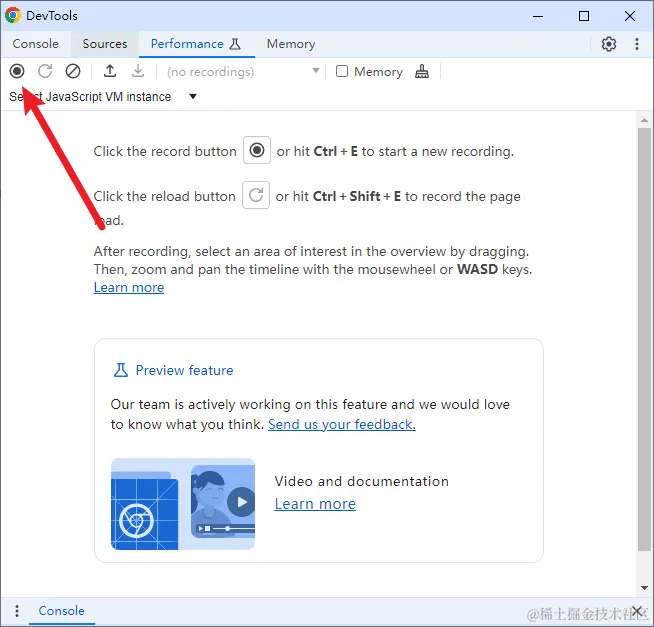Open DevTools settings gear
This screenshot has height=627, width=654.
click(609, 44)
